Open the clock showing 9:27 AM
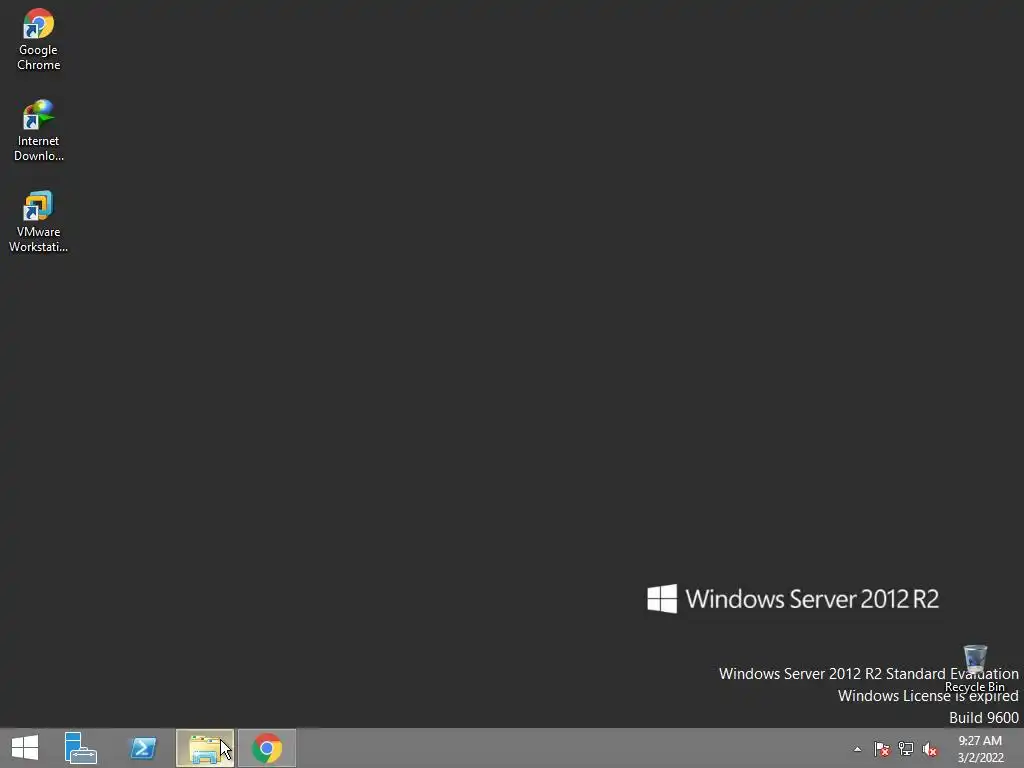 [x=980, y=749]
